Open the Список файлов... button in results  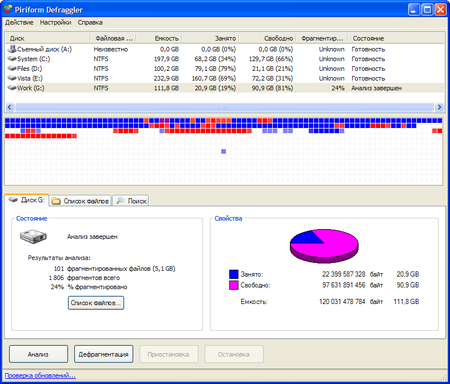[x=96, y=303]
